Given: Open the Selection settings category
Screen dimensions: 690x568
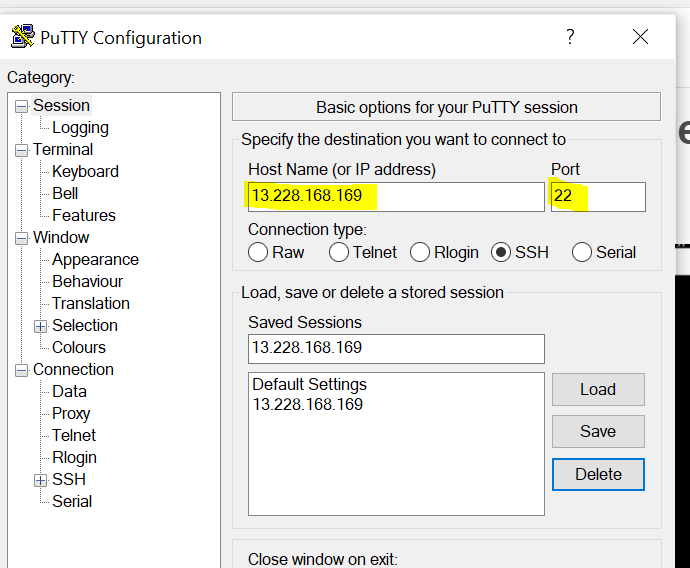Looking at the screenshot, I should (x=84, y=326).
